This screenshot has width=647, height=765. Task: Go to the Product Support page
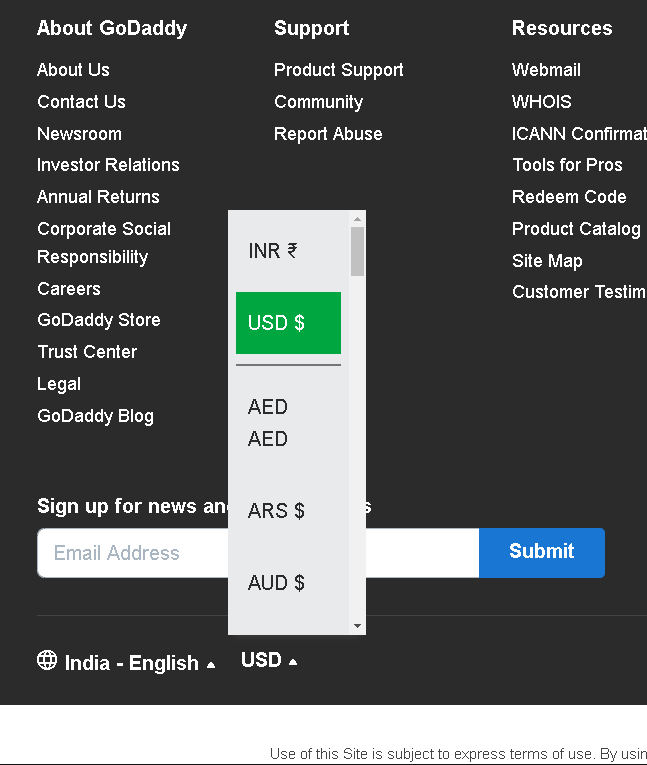[338, 70]
